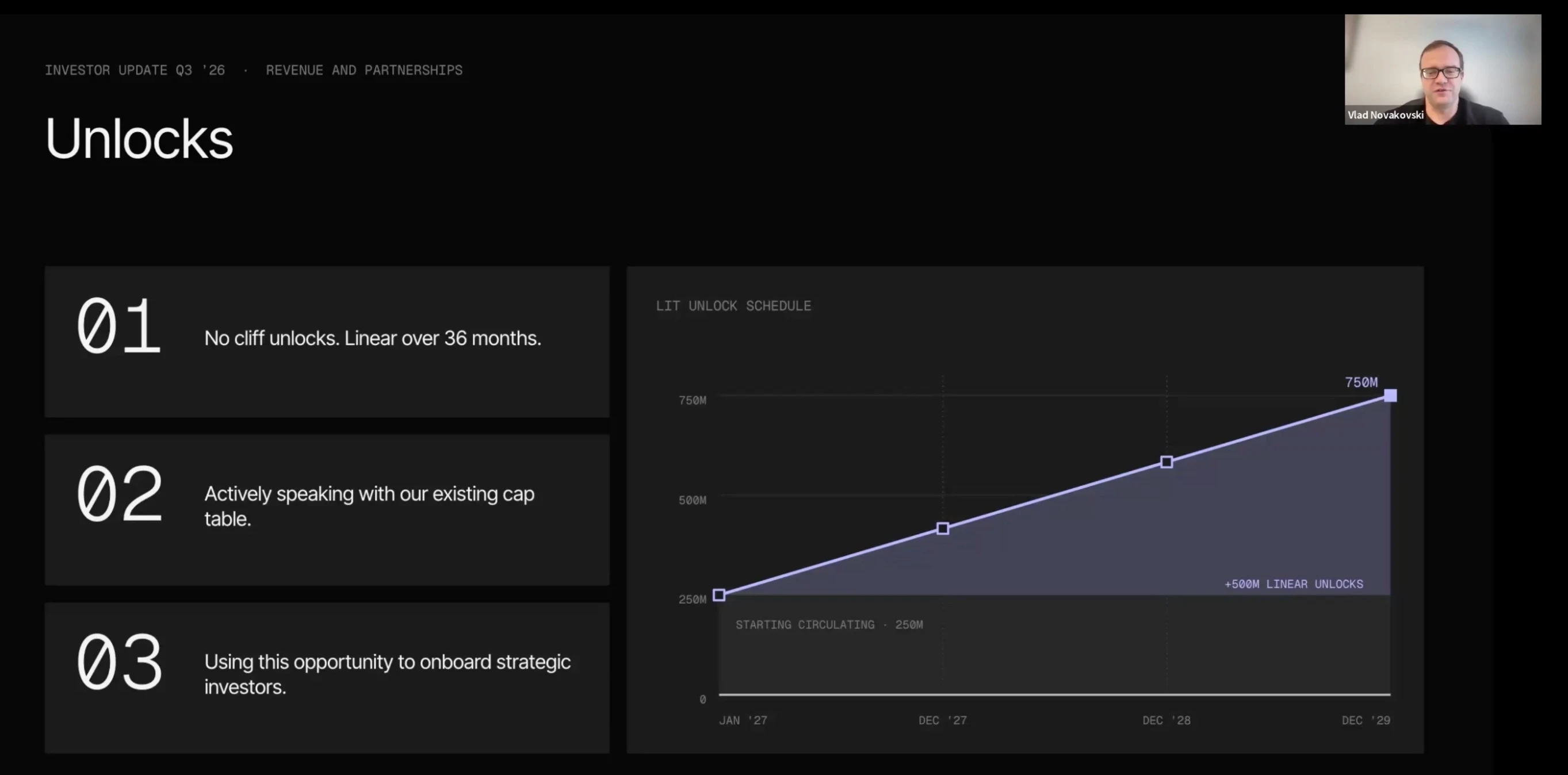Image resolution: width=1568 pixels, height=775 pixels.
Task: Click the '+500M LINEAR UNLOCKS' chart label
Action: (x=1294, y=584)
